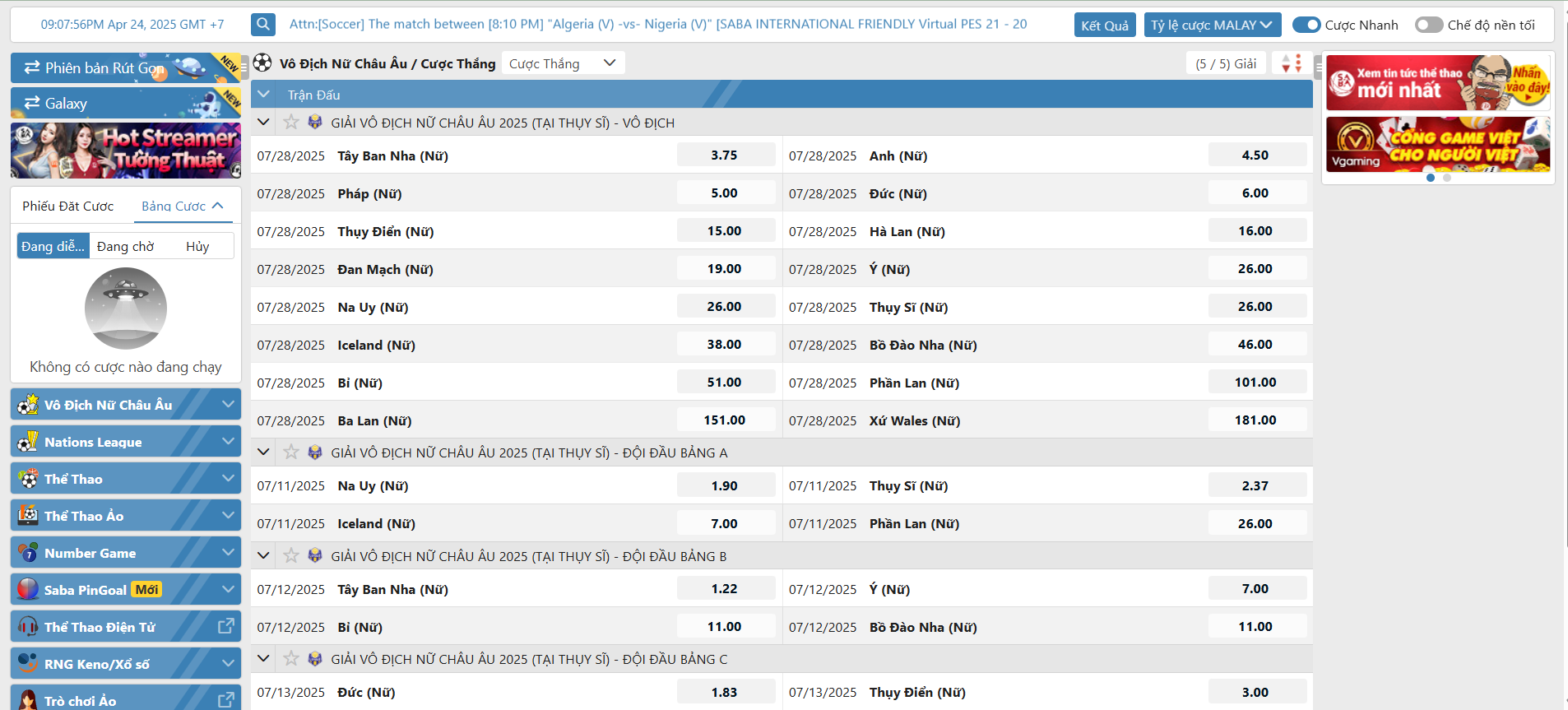Click the Thể Thao soccer ball sidebar icon
This screenshot has width=1568, height=710.
point(28,478)
